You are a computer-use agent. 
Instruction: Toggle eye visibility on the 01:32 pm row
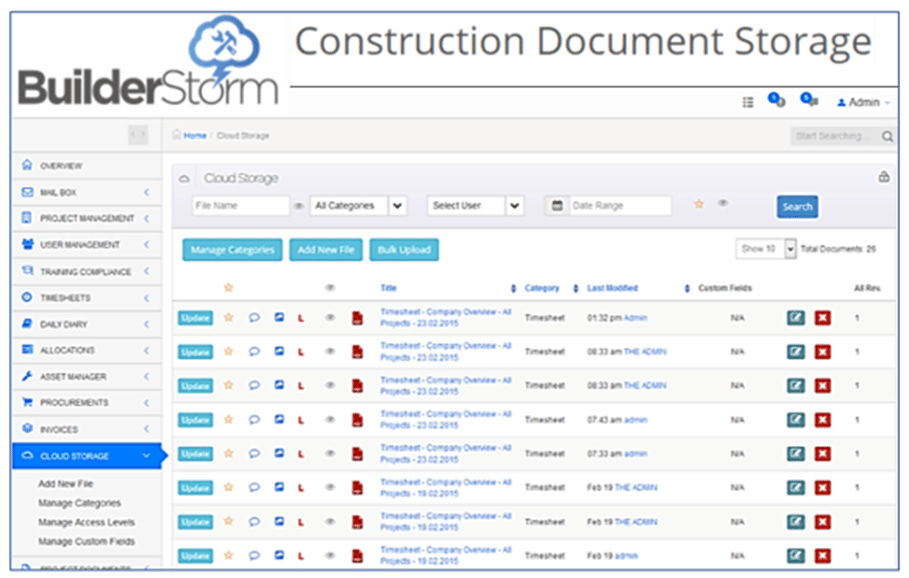click(x=330, y=318)
